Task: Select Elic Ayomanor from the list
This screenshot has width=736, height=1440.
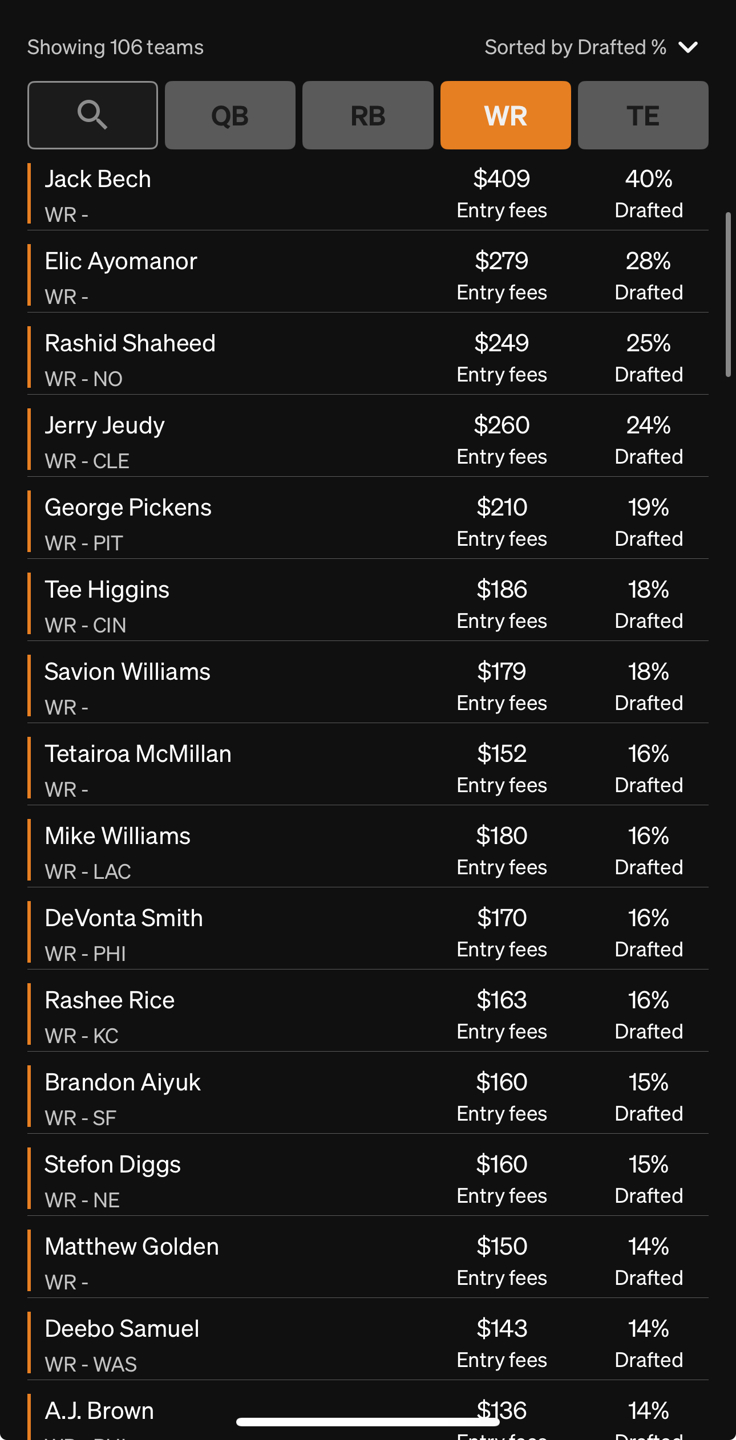Action: [368, 275]
